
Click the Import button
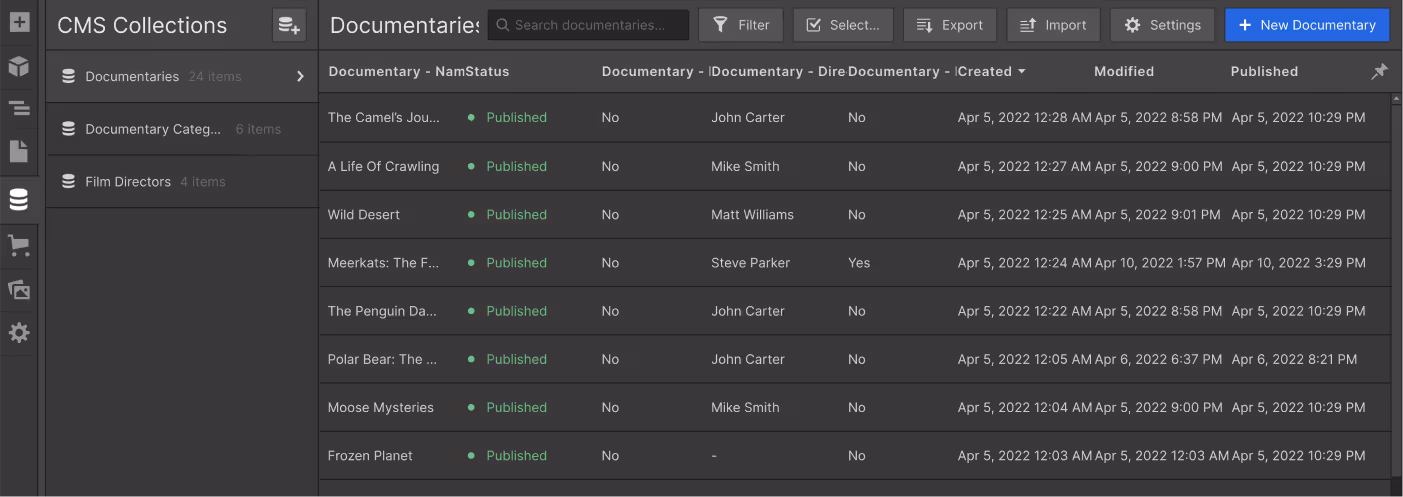pyautogui.click(x=1053, y=25)
